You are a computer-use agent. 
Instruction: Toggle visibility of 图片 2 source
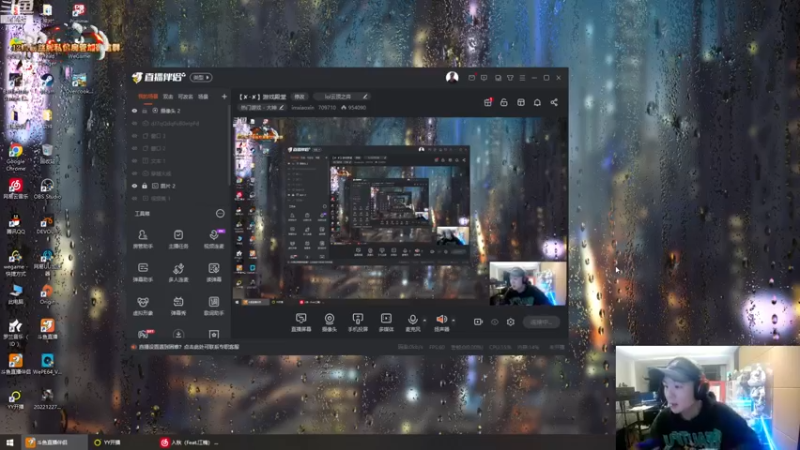pyautogui.click(x=135, y=186)
